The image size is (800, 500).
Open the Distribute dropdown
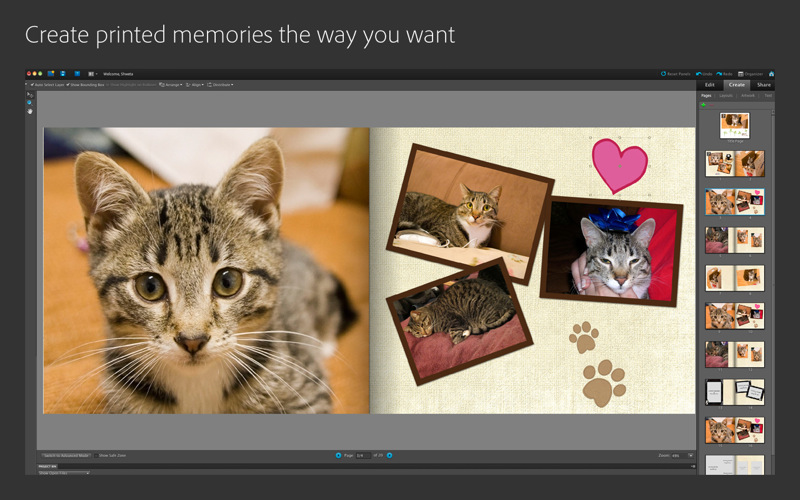[x=221, y=85]
